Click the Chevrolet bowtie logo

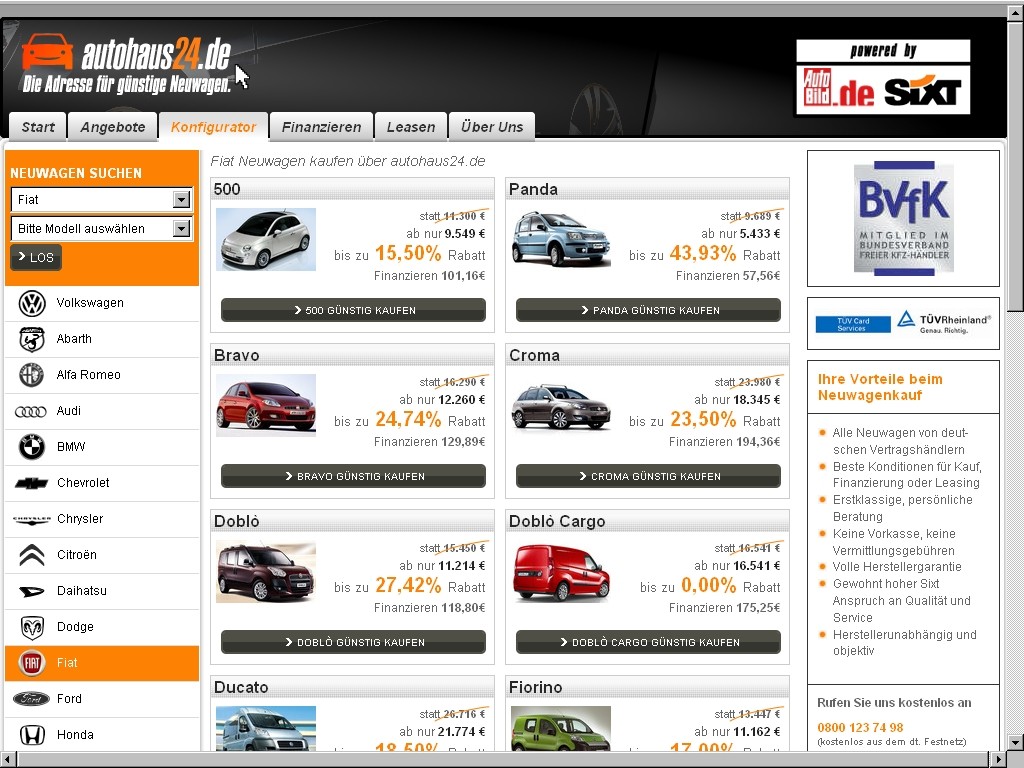pyautogui.click(x=32, y=483)
